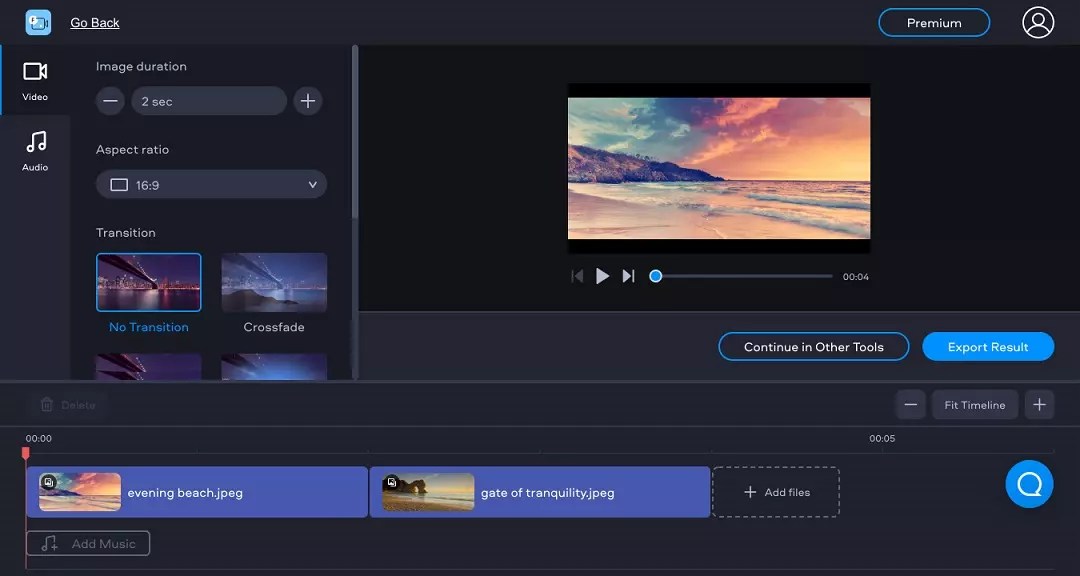Select the Crossfade transition
Image resolution: width=1080 pixels, height=576 pixels.
point(274,282)
